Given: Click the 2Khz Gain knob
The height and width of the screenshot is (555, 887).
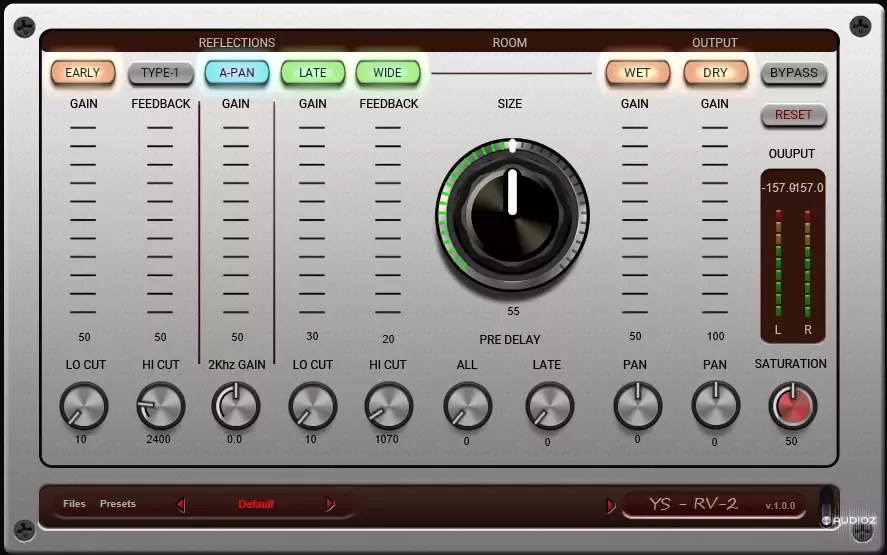Looking at the screenshot, I should click(236, 407).
